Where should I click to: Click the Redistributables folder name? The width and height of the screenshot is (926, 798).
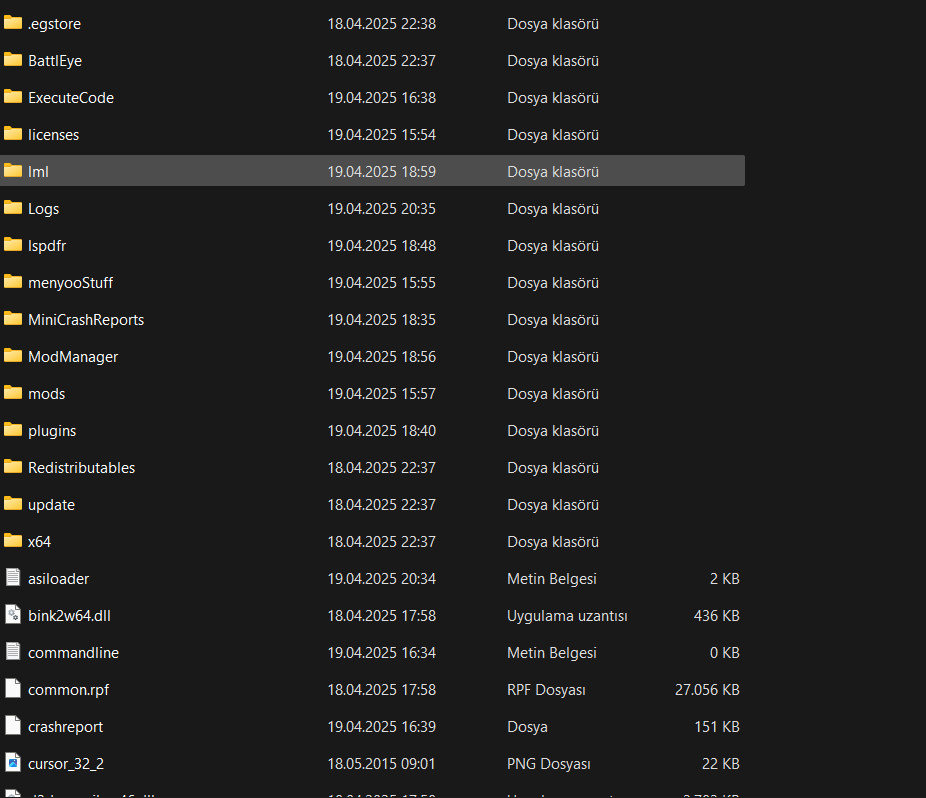coord(81,467)
